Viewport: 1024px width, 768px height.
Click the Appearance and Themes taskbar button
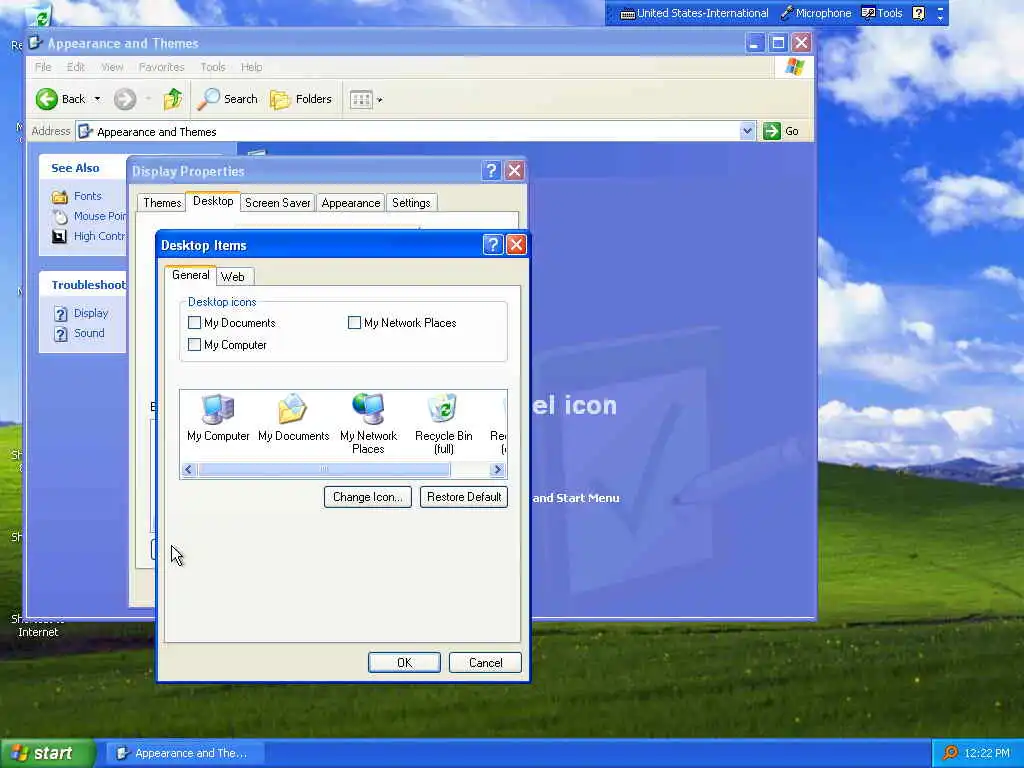click(186, 753)
